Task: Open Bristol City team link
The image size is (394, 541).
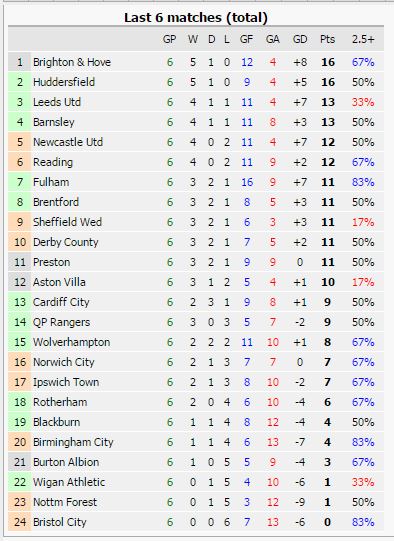Action: coord(60,522)
